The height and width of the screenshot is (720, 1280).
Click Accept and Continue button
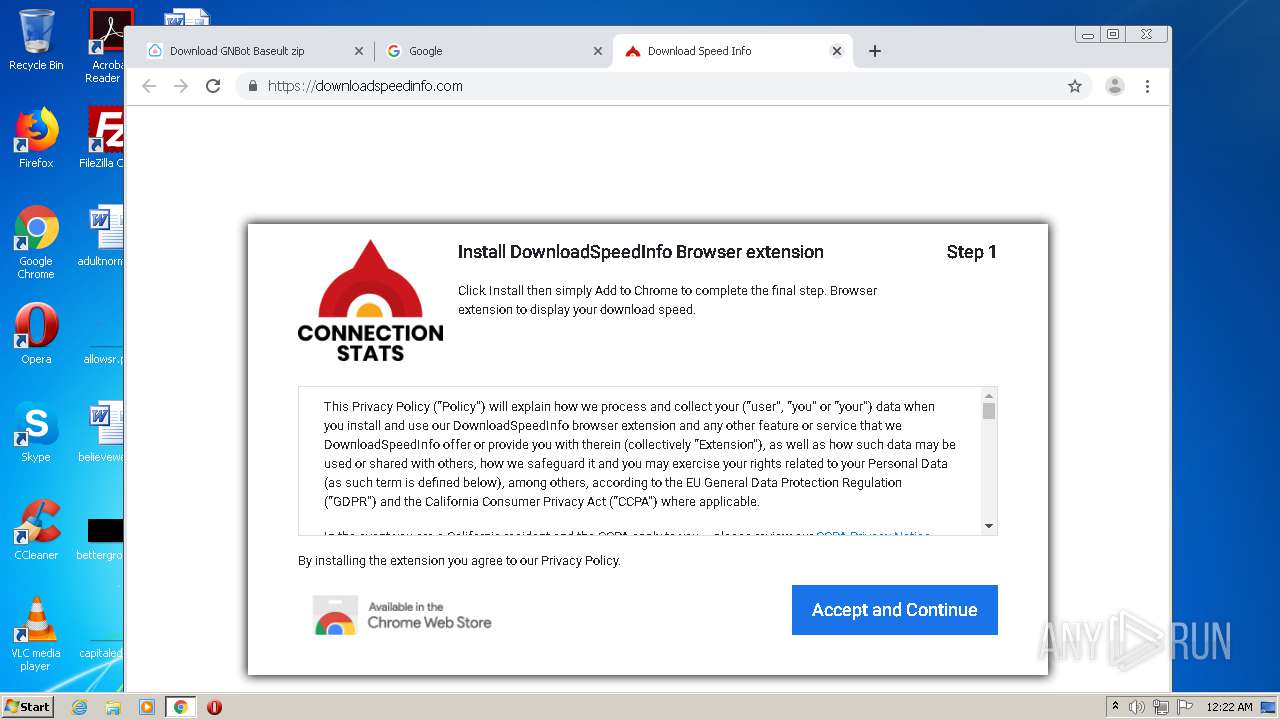click(895, 610)
